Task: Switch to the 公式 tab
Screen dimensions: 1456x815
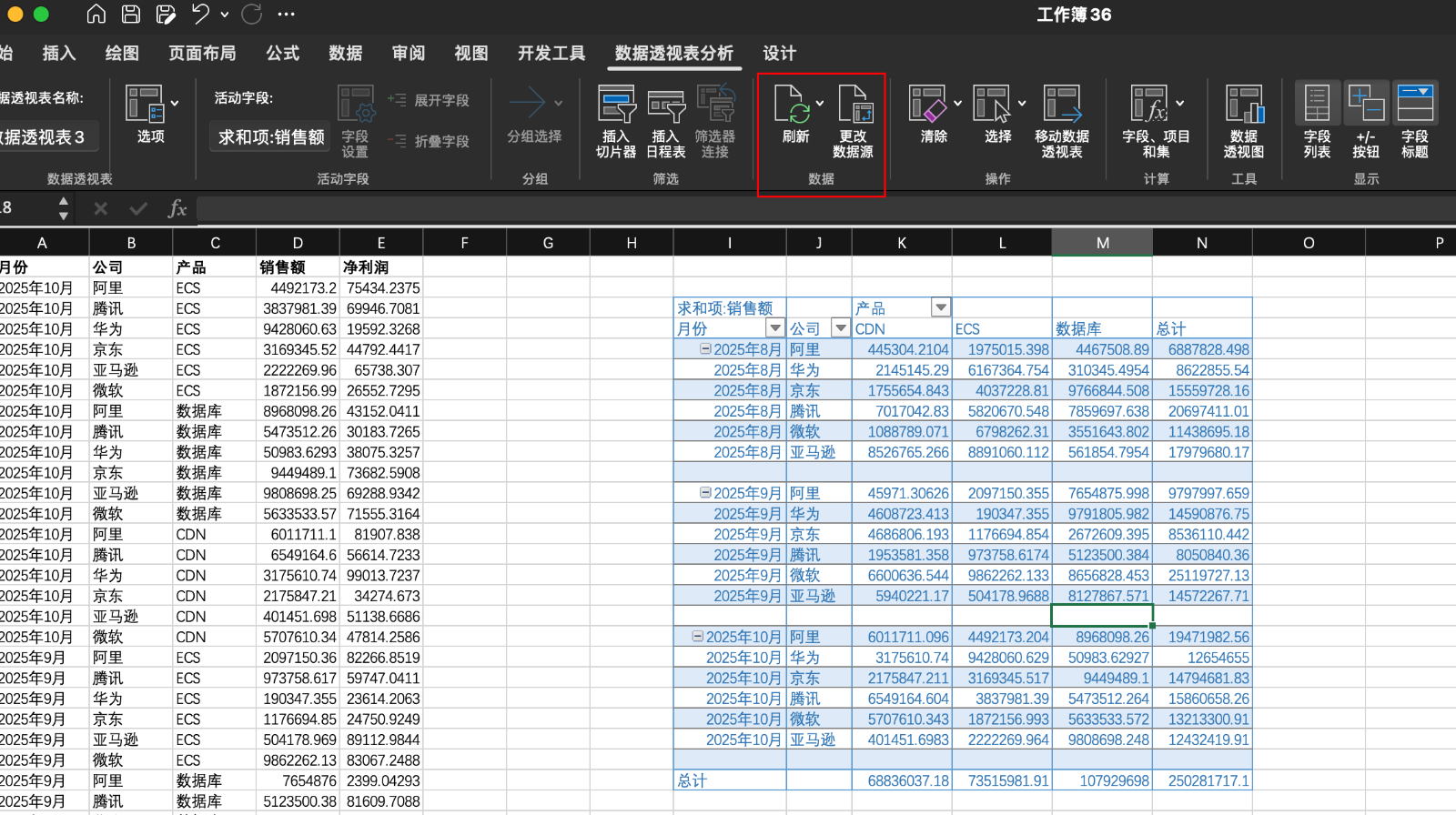Action: click(x=283, y=53)
